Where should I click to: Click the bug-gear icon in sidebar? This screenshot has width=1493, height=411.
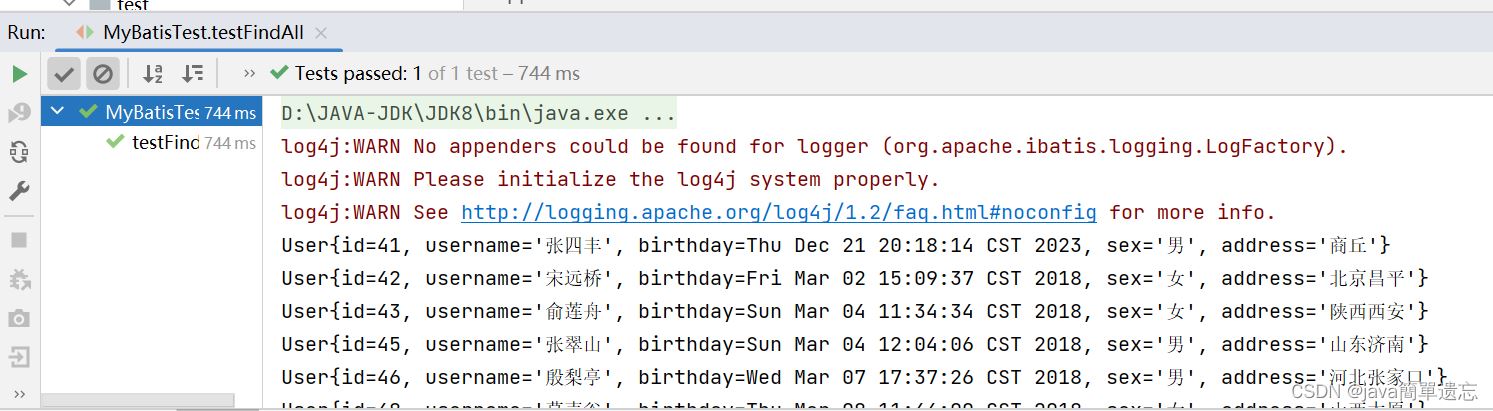(19, 279)
